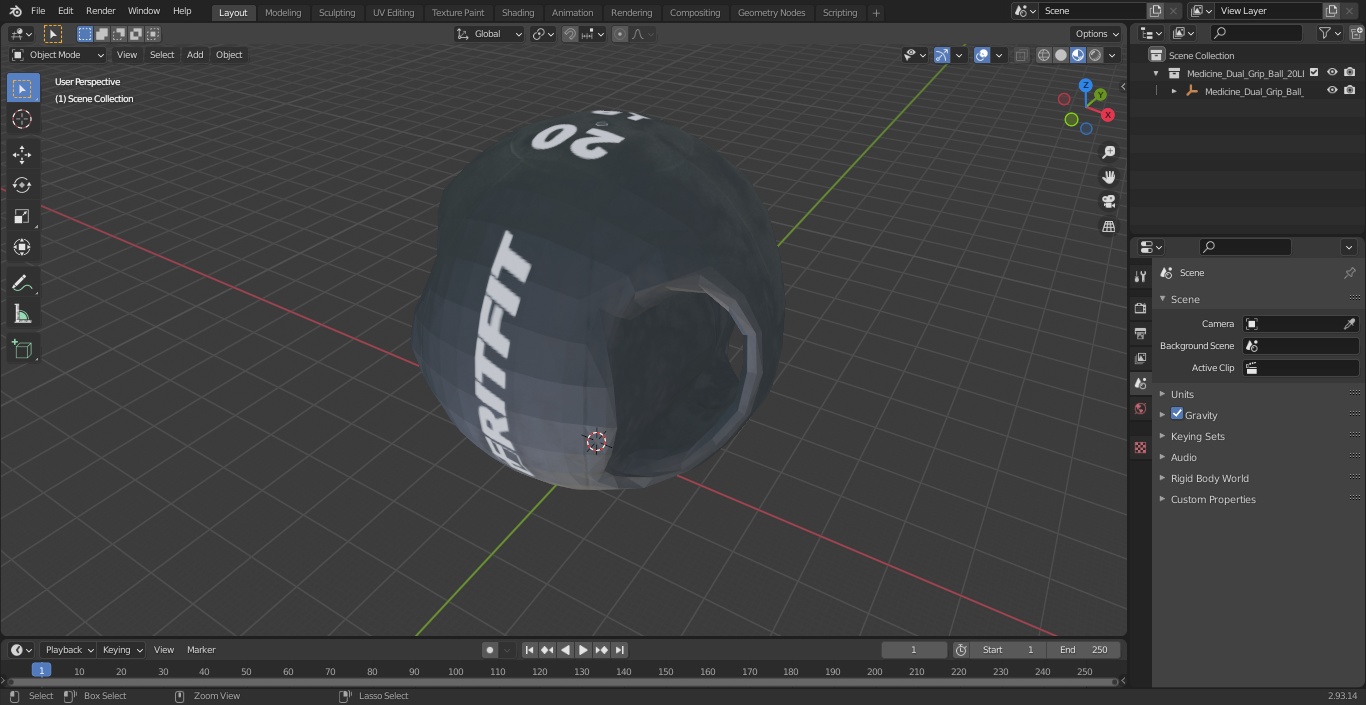Open the World properties tab

(x=1140, y=408)
